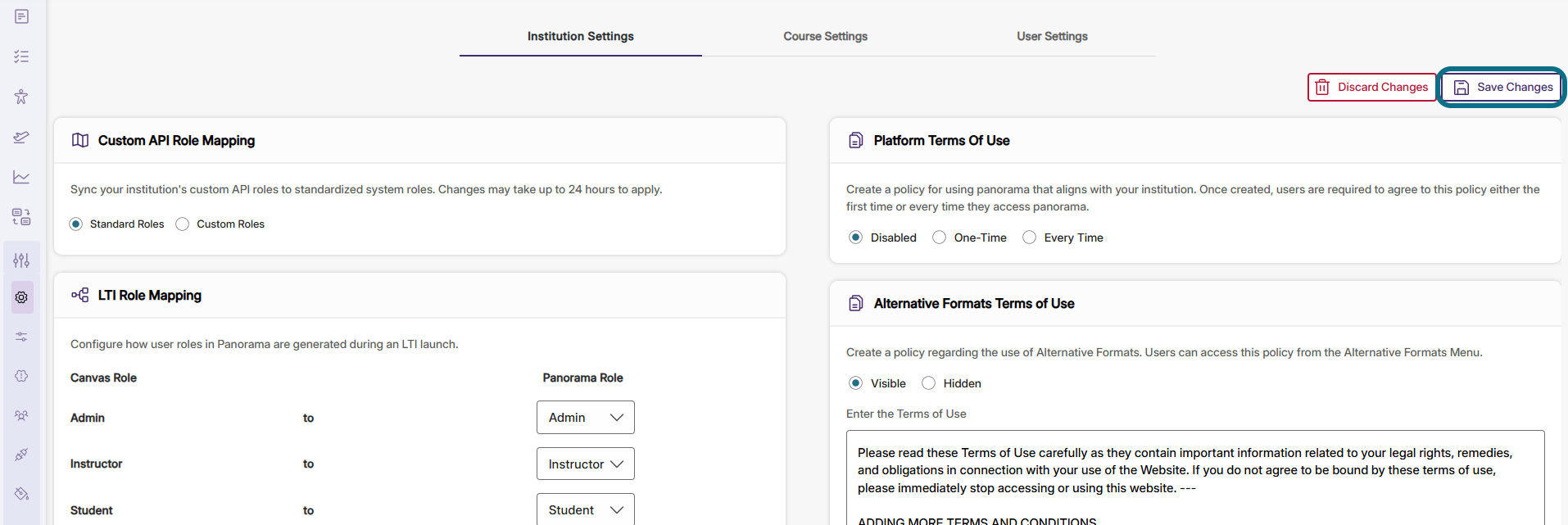Select the gear settings icon in sidebar
Image resolution: width=1568 pixels, height=525 pixels.
click(22, 297)
